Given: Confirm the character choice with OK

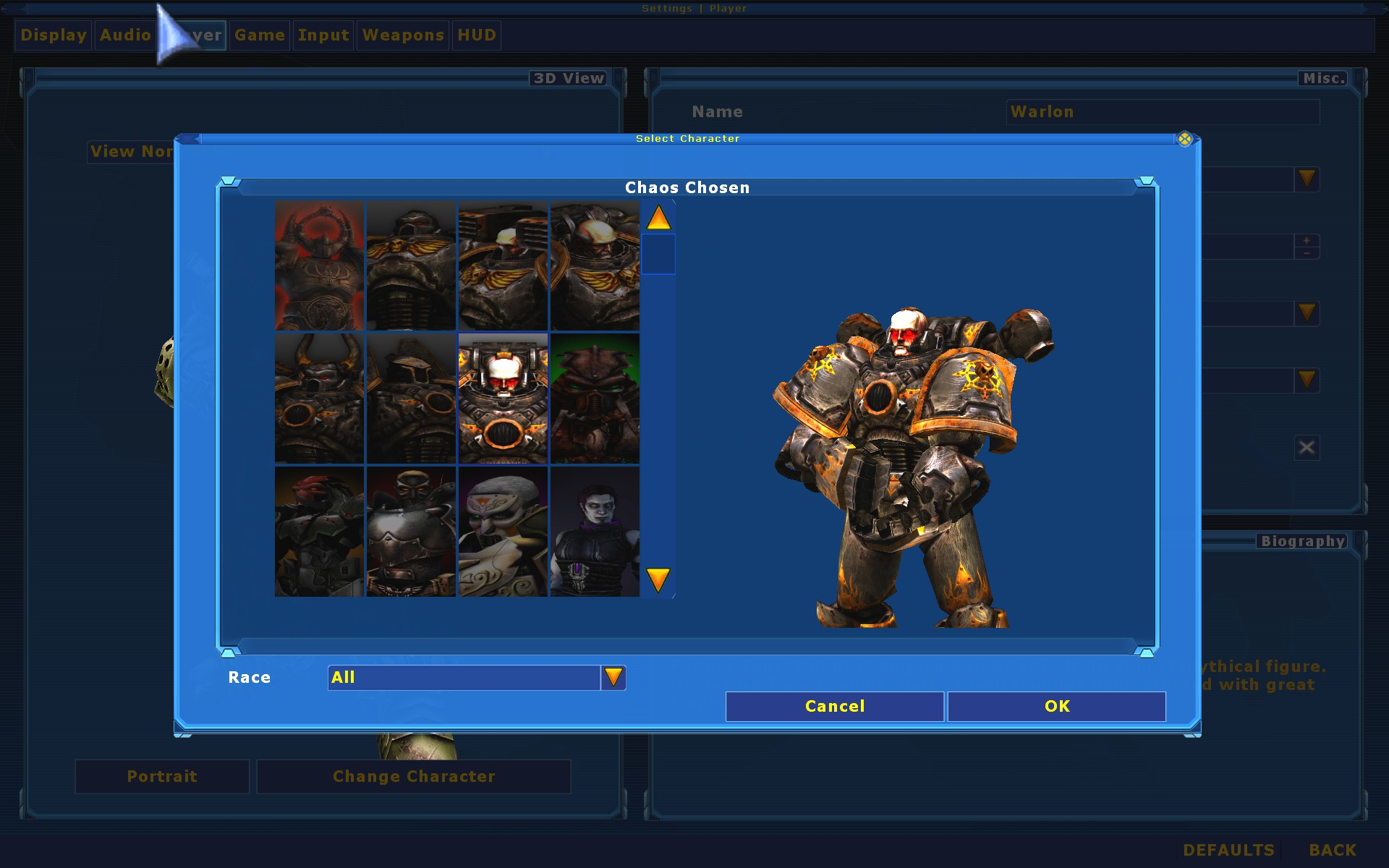Looking at the screenshot, I should pos(1056,706).
